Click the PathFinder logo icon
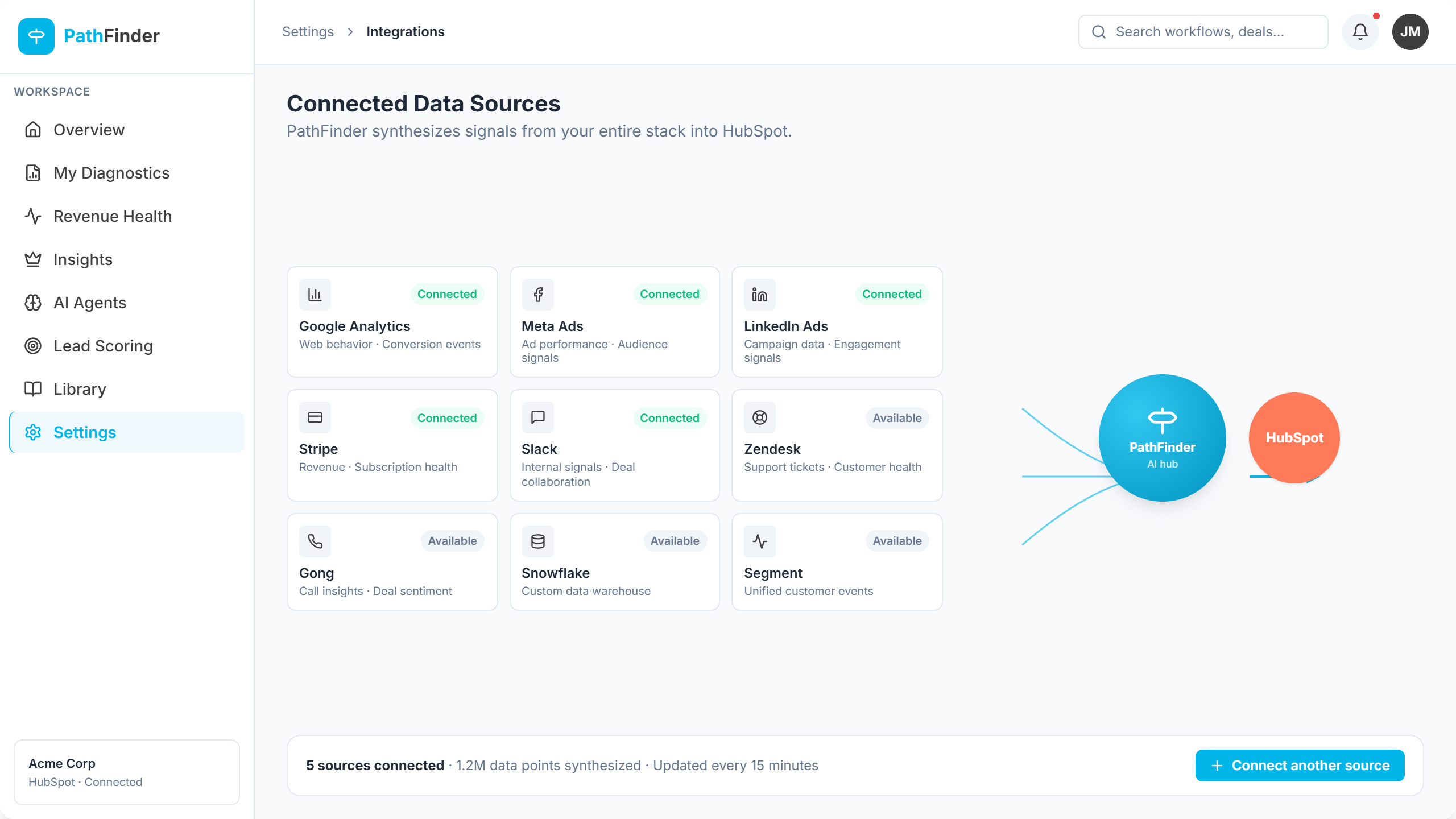Screen dimensions: 1456x819 tap(36, 36)
